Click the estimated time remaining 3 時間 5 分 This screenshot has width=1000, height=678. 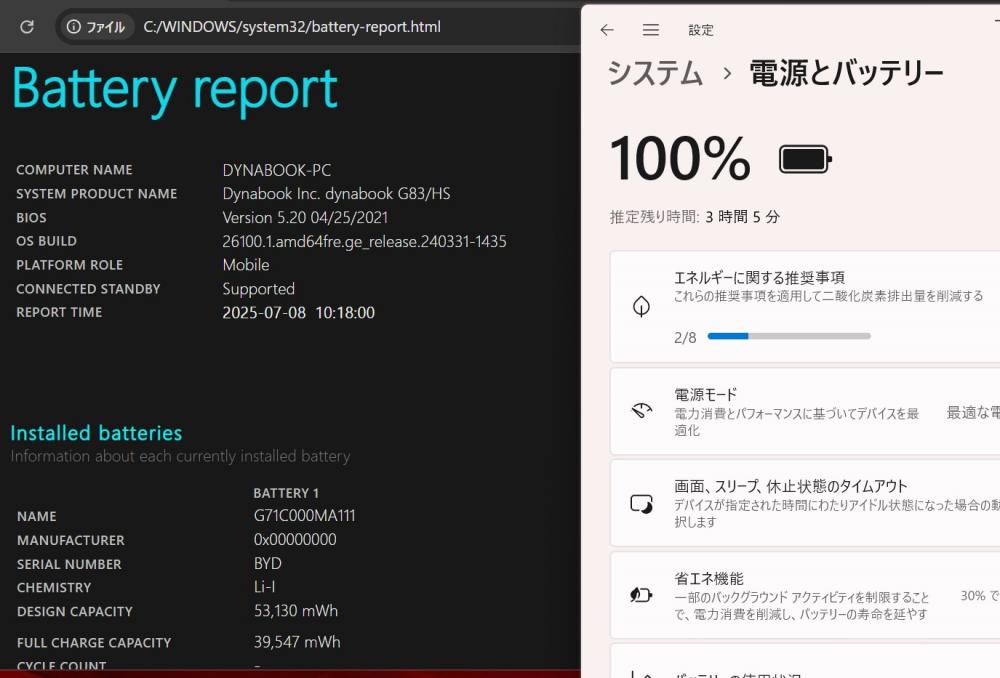pyautogui.click(x=742, y=217)
